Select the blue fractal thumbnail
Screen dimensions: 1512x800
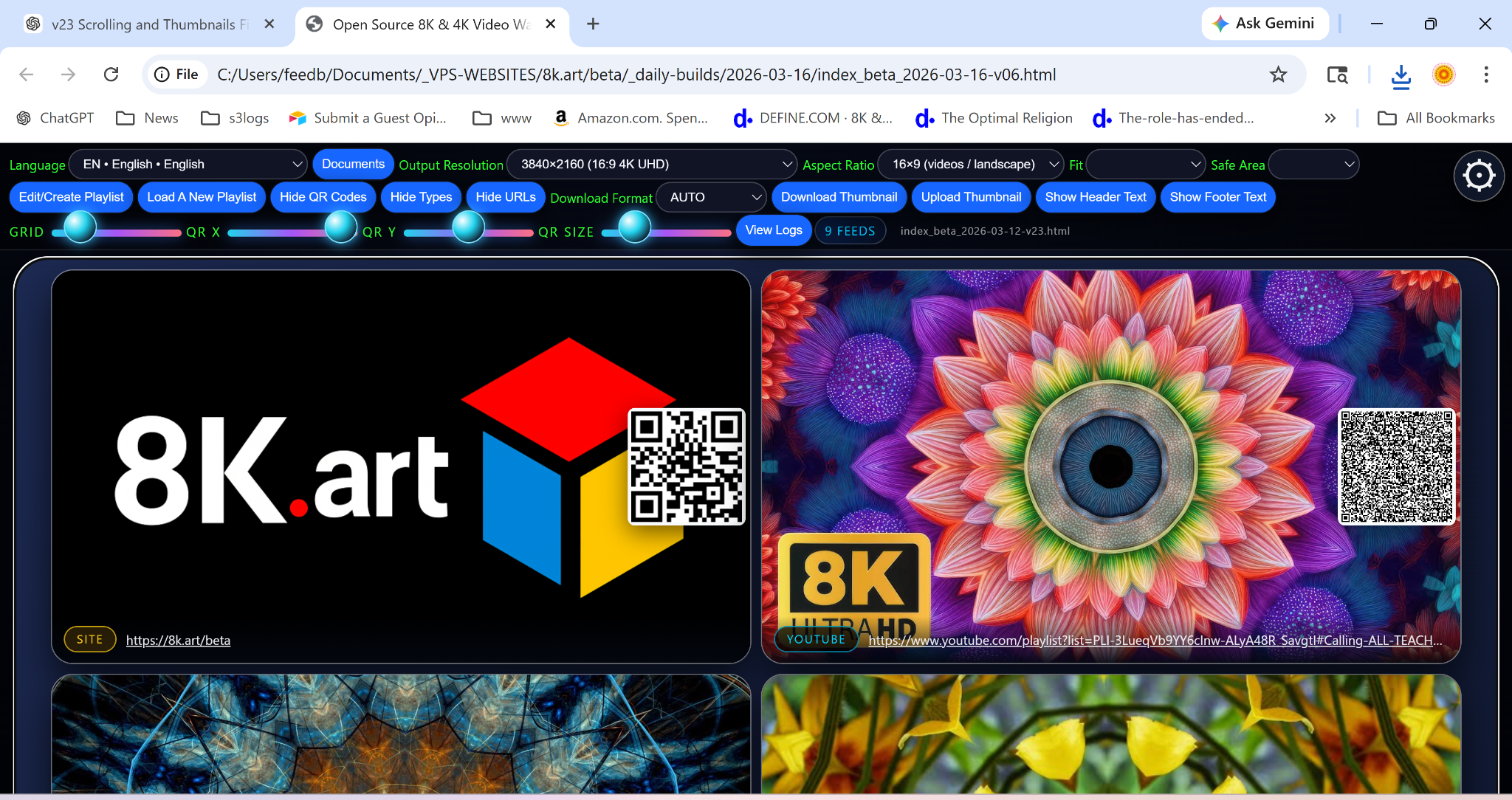[x=401, y=734]
